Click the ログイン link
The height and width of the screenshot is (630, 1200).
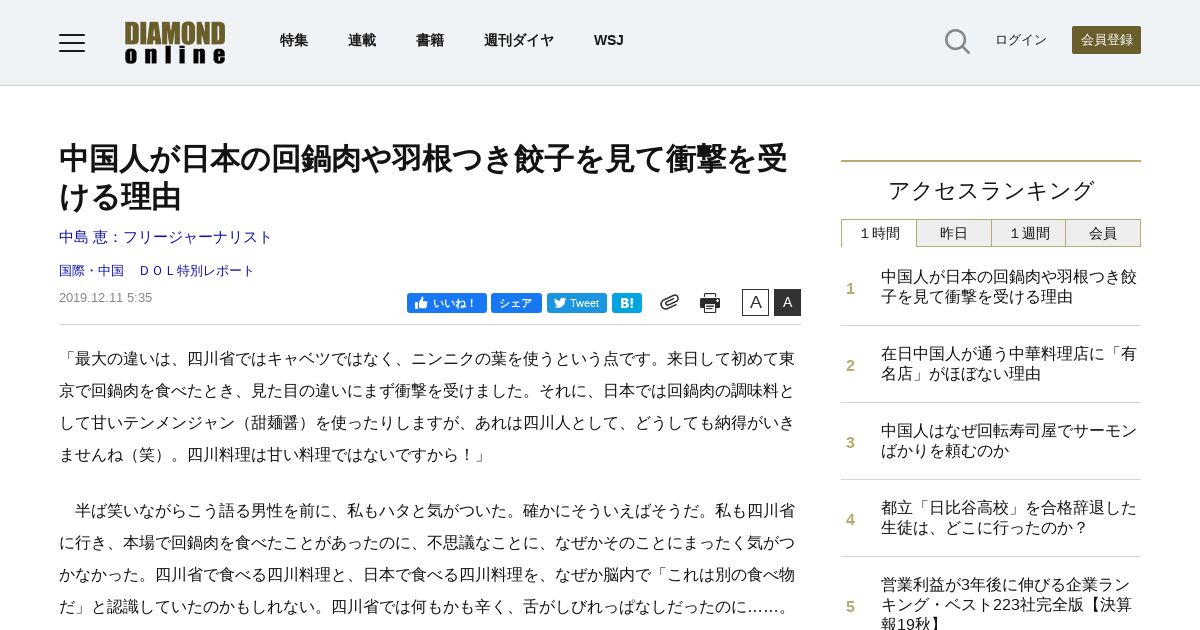point(1021,40)
